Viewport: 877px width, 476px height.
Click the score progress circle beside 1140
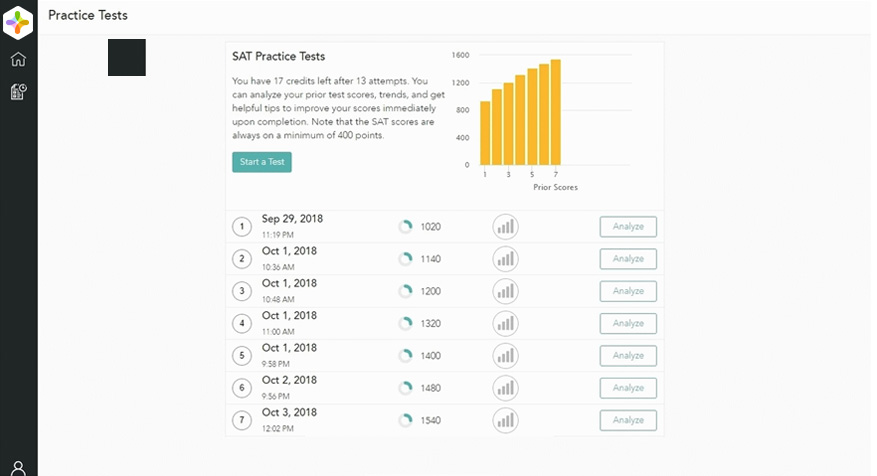coord(405,259)
